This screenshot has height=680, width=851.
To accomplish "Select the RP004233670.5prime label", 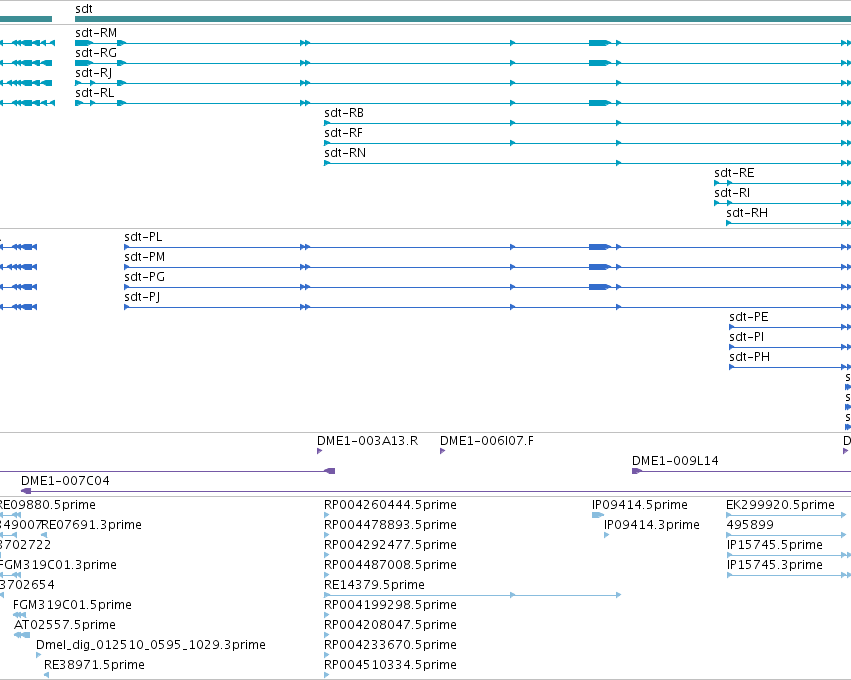I will click(x=390, y=645).
